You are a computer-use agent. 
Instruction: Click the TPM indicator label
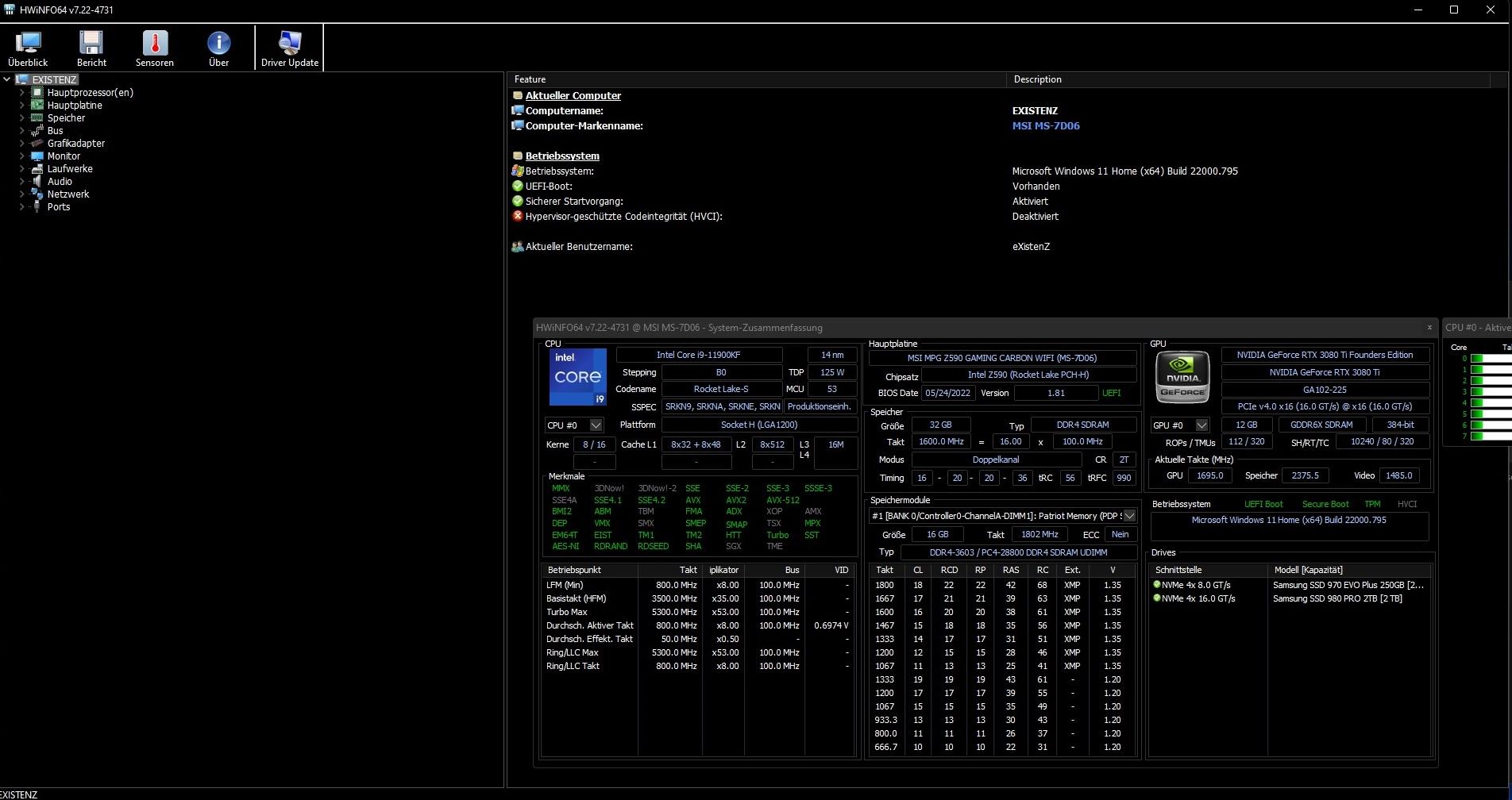tap(1372, 505)
